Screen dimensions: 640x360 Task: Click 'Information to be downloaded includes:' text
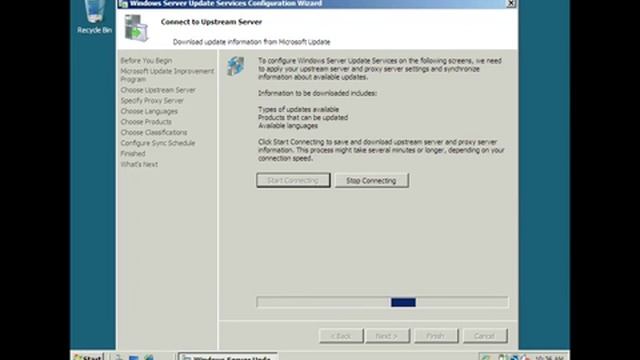pos(318,93)
